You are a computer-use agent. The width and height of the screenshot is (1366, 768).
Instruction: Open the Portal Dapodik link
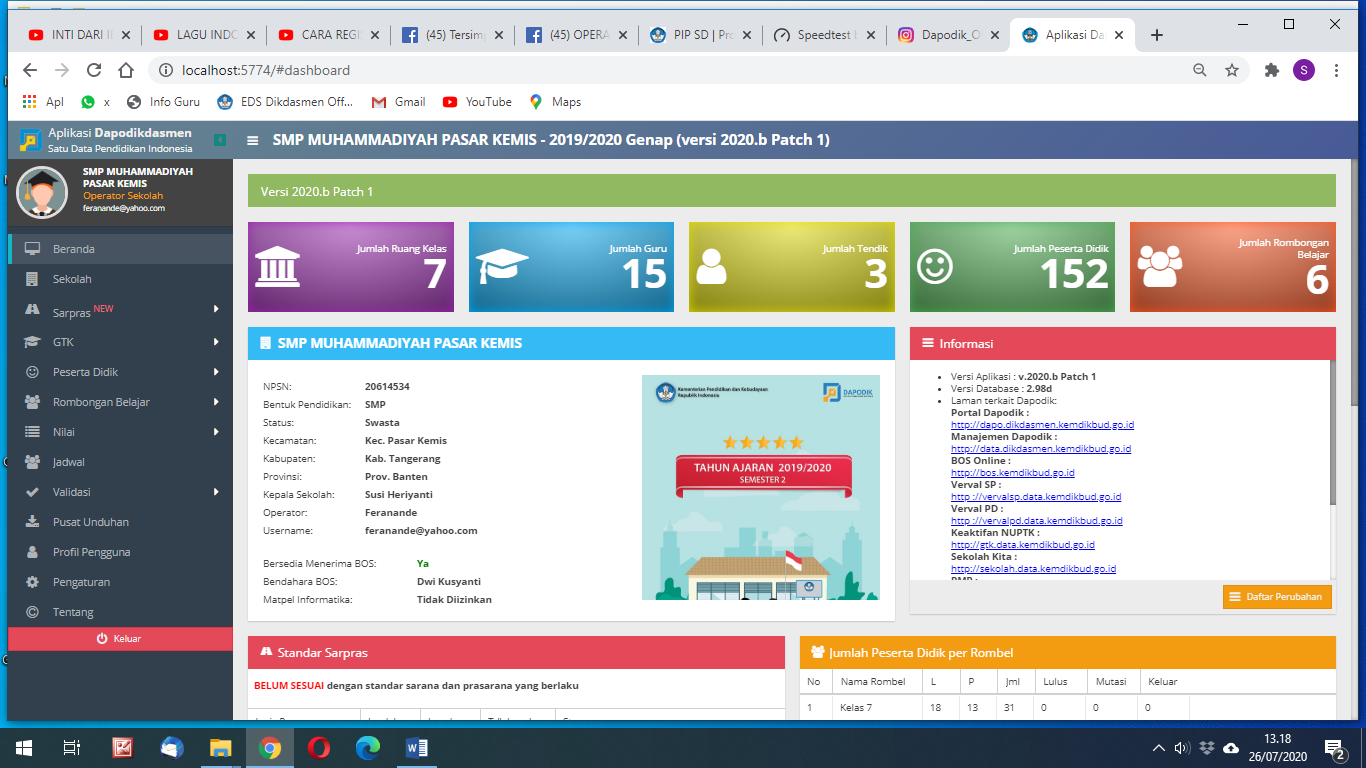coord(1042,425)
